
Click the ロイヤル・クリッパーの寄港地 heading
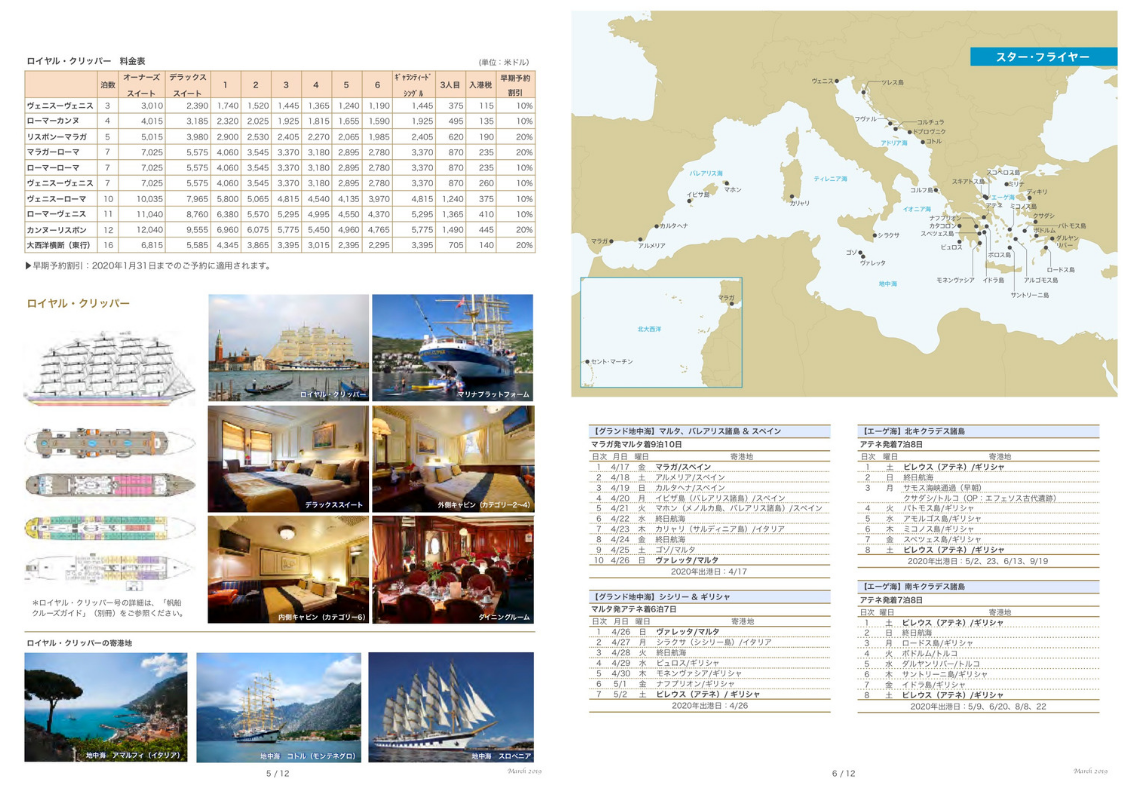(79, 643)
